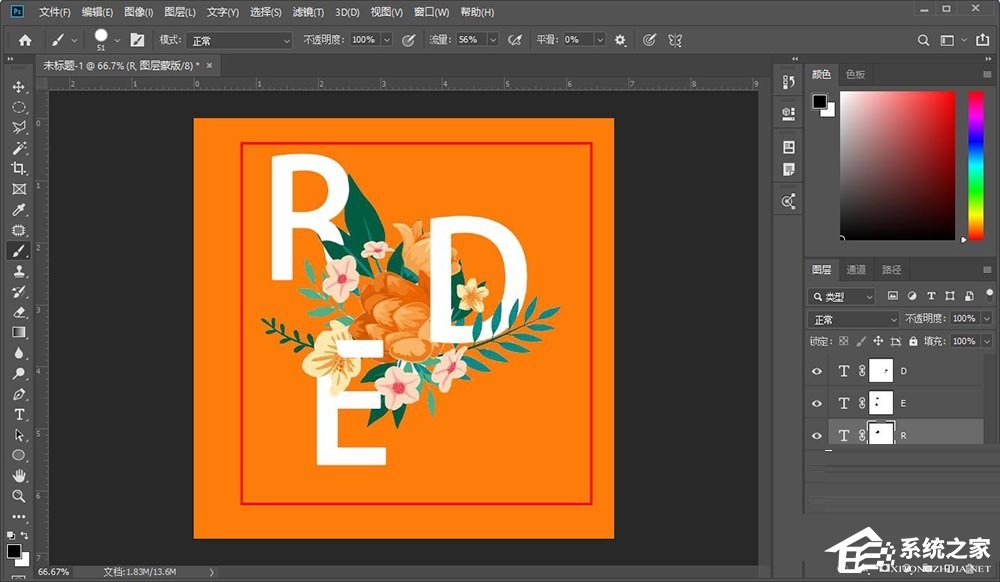Hide the D text layer
The image size is (1000, 582).
point(815,371)
